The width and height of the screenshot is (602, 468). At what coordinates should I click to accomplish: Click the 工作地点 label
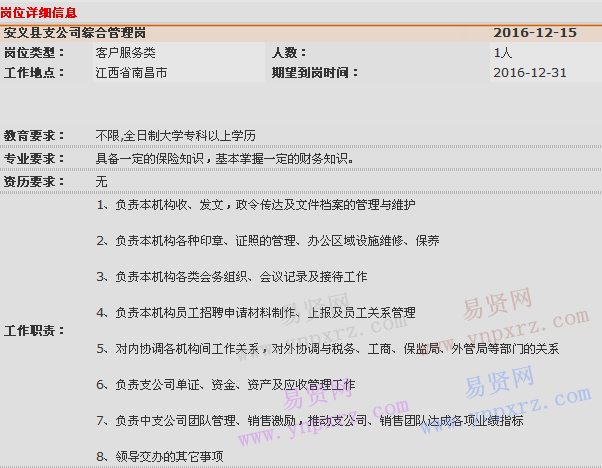click(x=33, y=73)
